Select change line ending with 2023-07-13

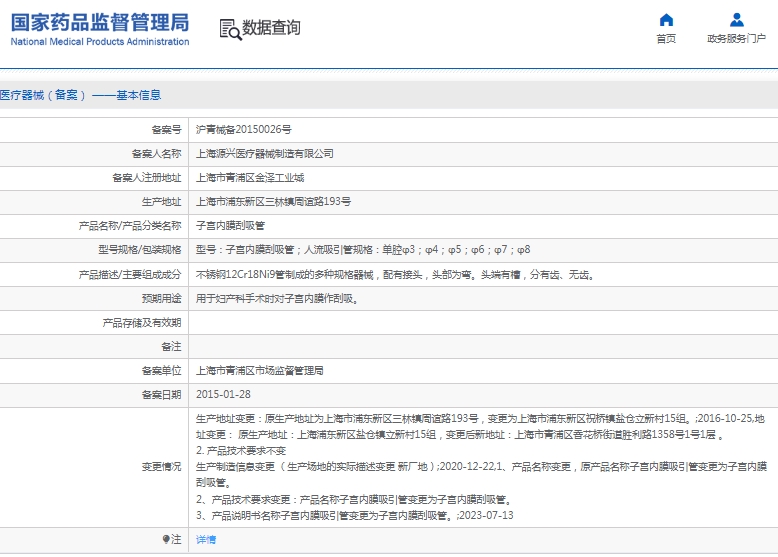click(355, 515)
